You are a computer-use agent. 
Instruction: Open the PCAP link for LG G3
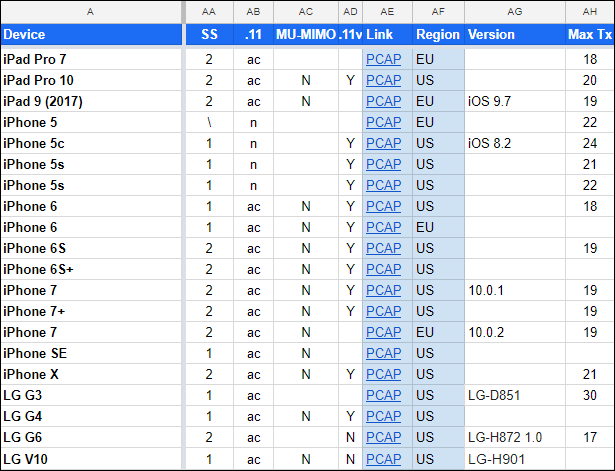point(383,395)
